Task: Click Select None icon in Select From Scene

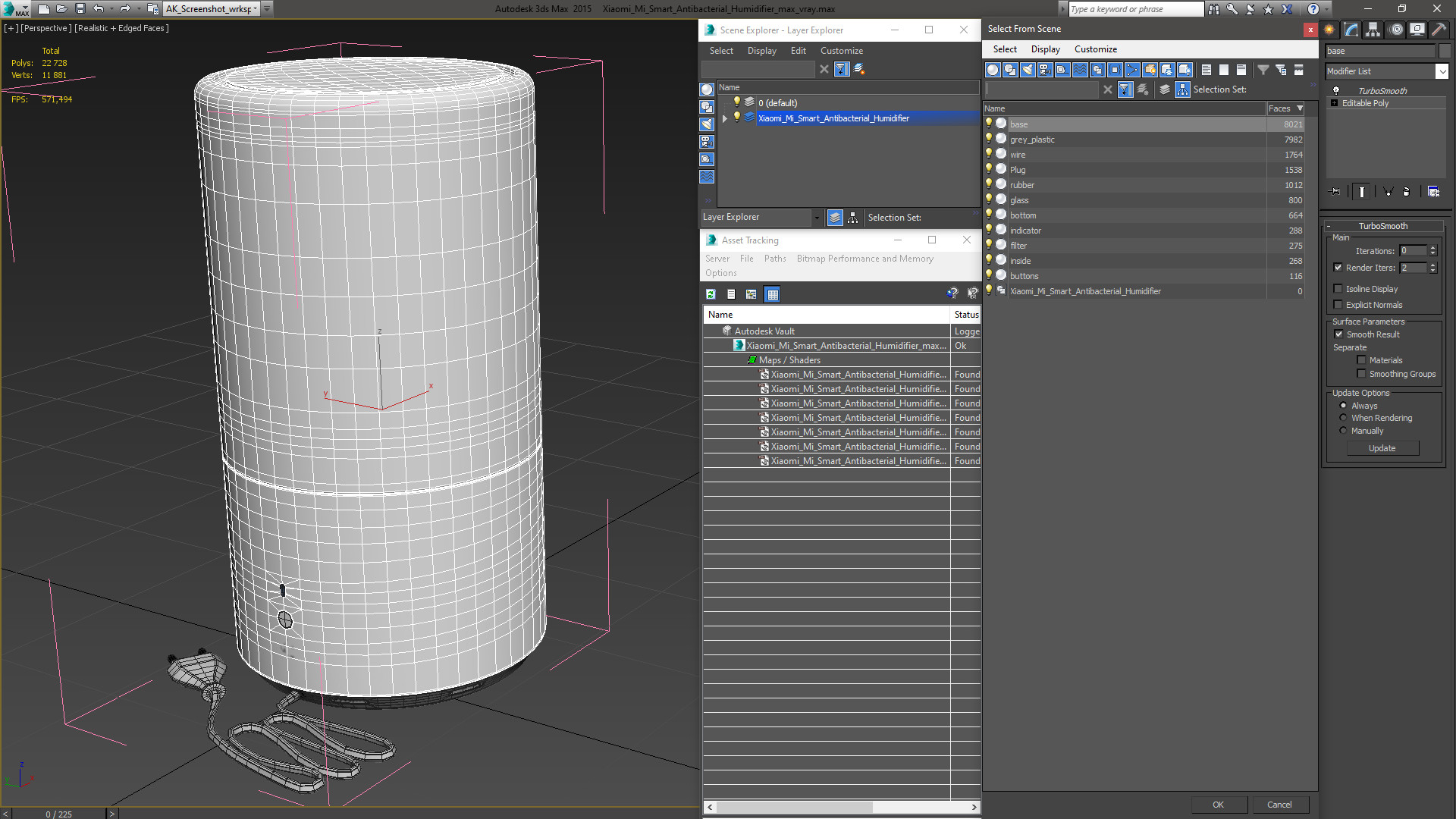Action: (1224, 70)
